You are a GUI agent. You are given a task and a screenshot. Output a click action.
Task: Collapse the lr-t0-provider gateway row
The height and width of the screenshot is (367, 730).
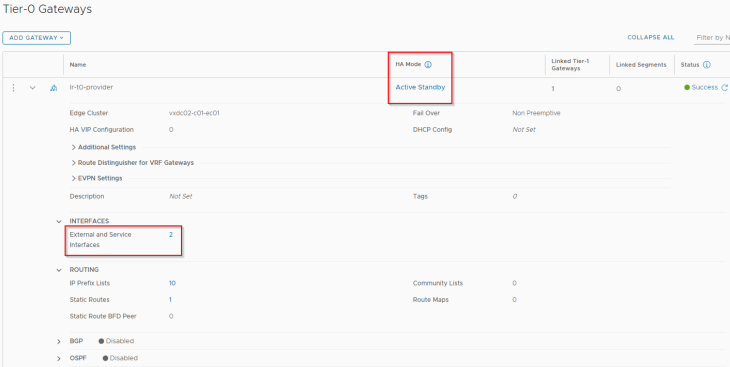[33, 88]
